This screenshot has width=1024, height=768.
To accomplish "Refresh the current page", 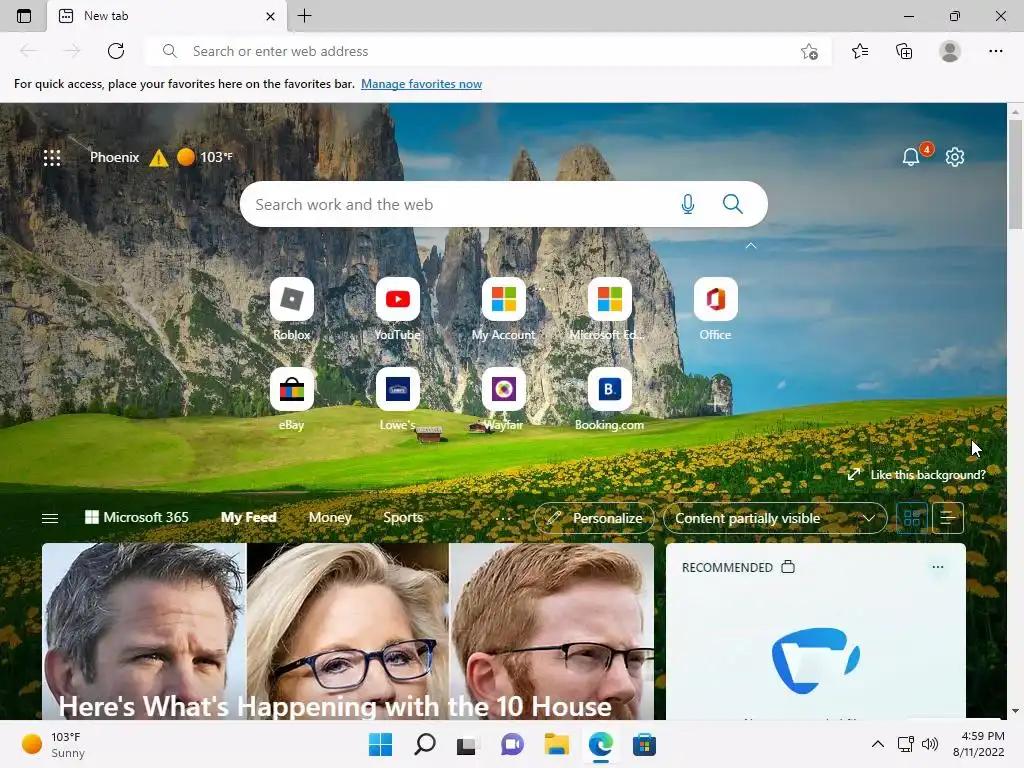I will pyautogui.click(x=116, y=51).
